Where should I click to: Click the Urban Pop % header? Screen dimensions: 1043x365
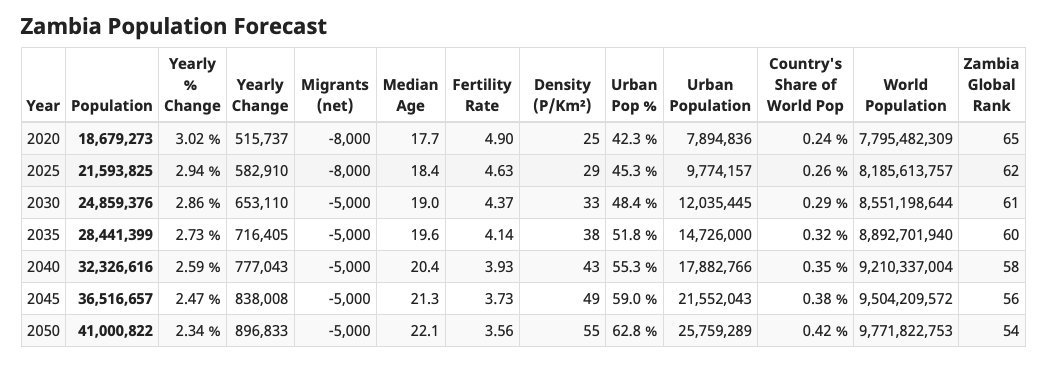tap(634, 95)
